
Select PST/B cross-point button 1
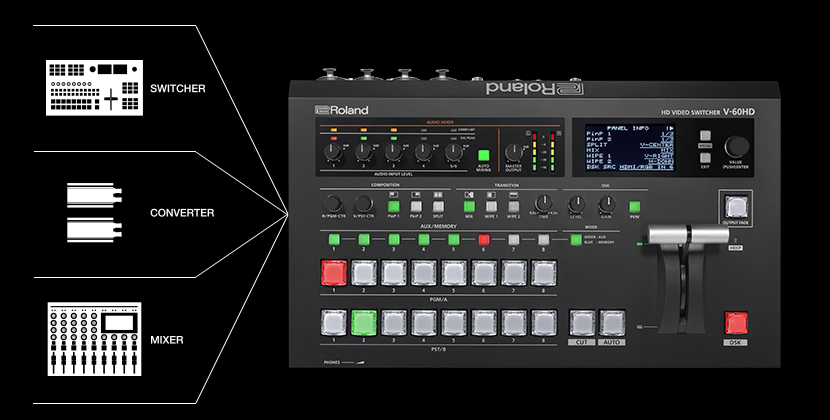pos(333,323)
